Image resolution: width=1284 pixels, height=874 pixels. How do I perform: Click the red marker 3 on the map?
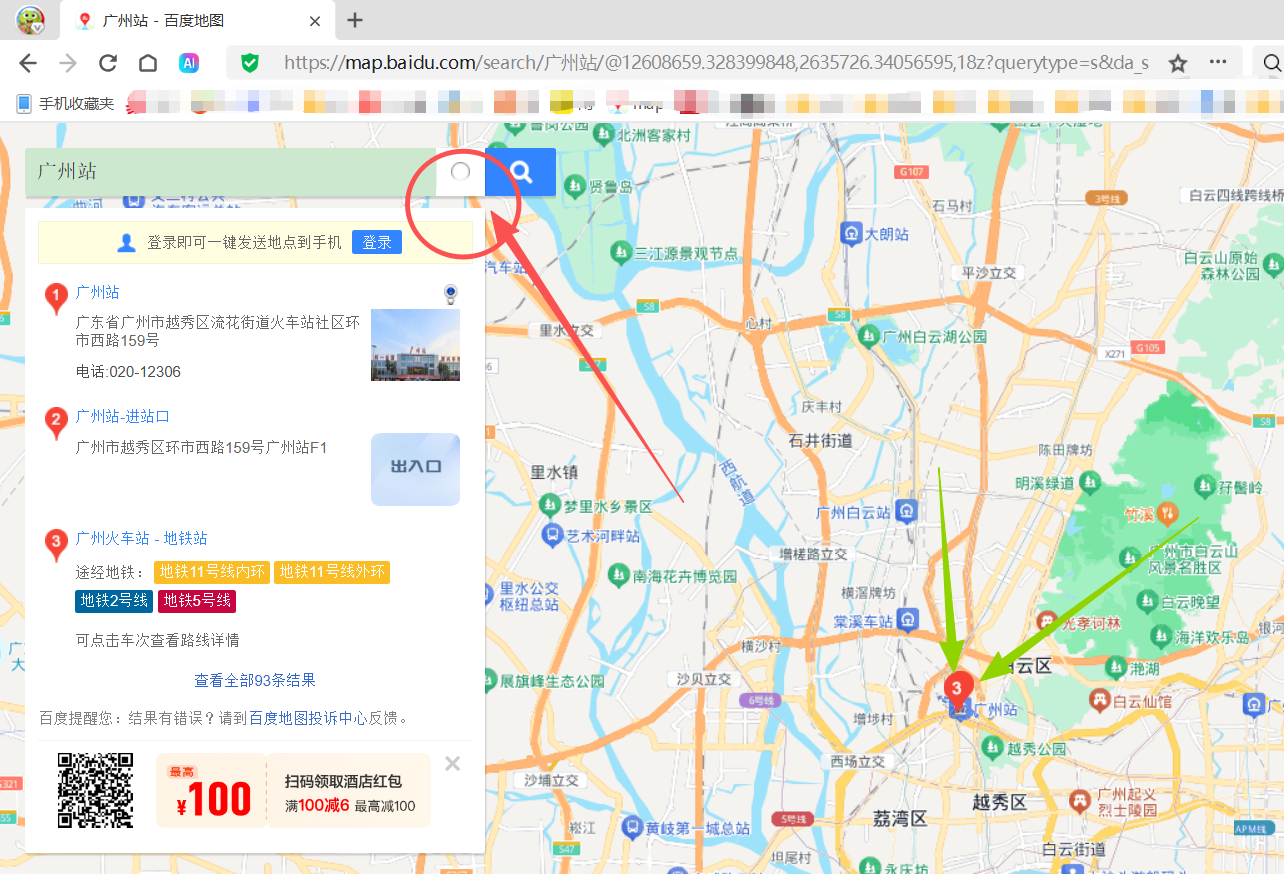(x=956, y=686)
